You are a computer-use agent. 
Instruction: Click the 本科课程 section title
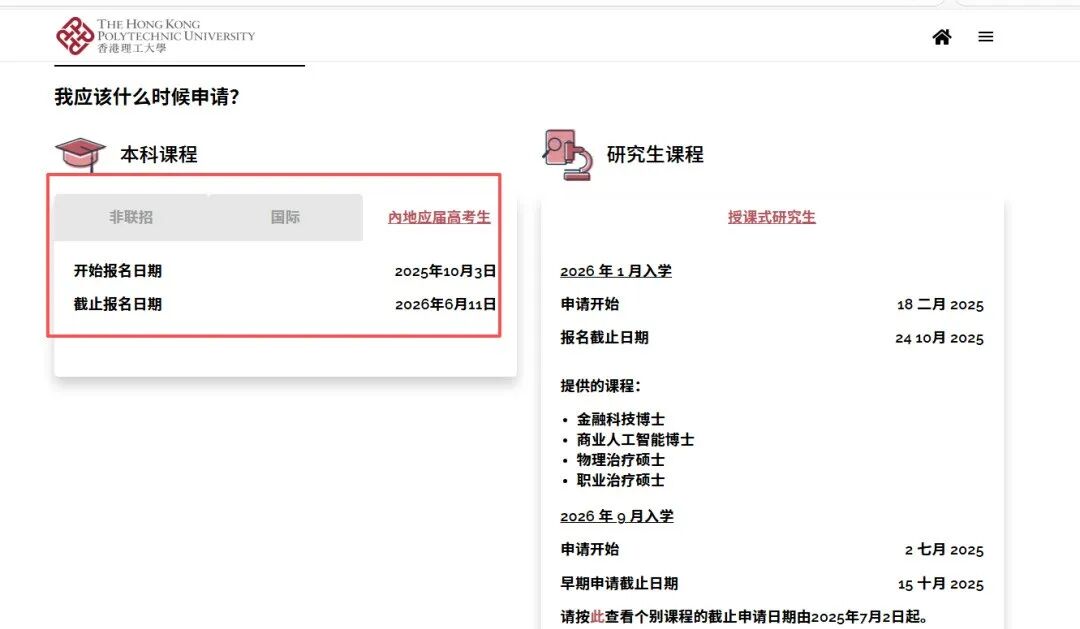[159, 155]
